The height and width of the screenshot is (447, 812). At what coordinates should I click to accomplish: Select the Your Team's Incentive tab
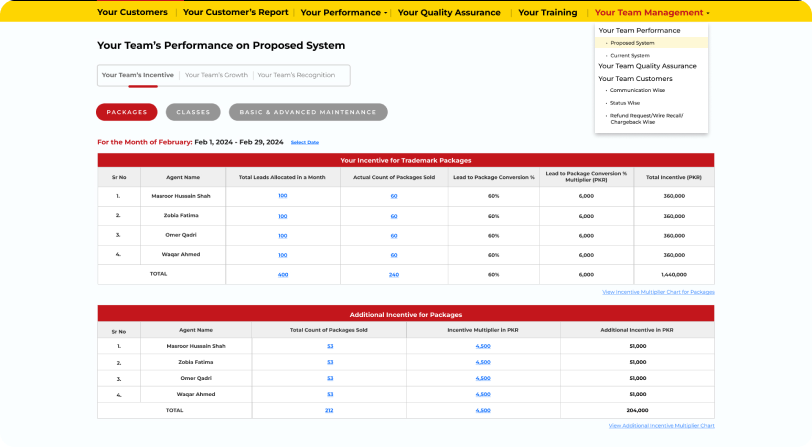point(137,75)
